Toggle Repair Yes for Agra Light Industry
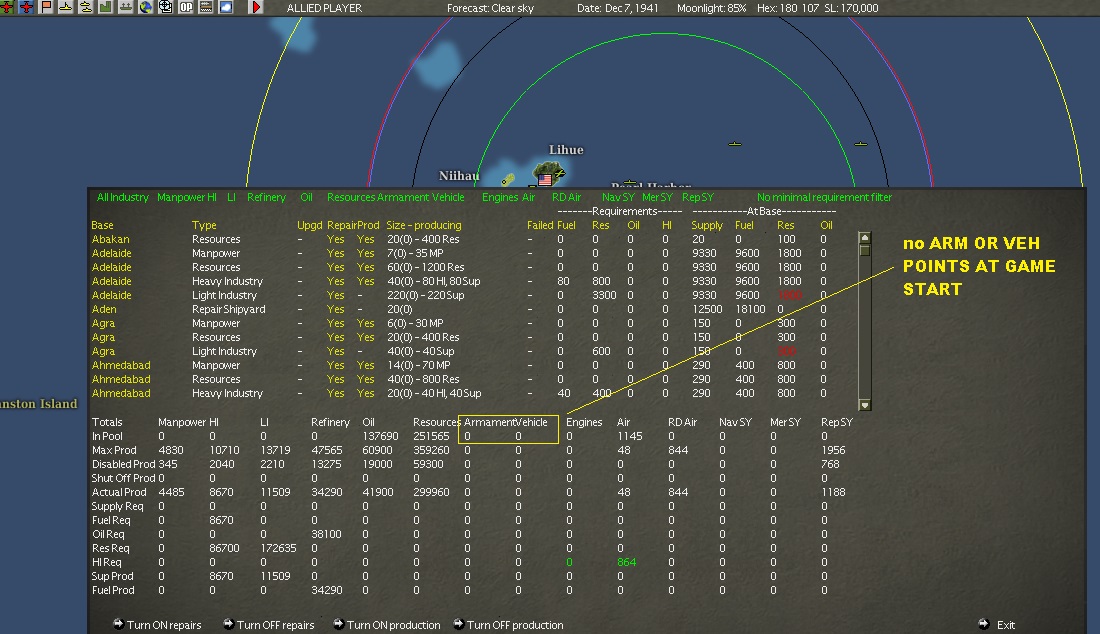This screenshot has height=634, width=1100. pos(335,351)
